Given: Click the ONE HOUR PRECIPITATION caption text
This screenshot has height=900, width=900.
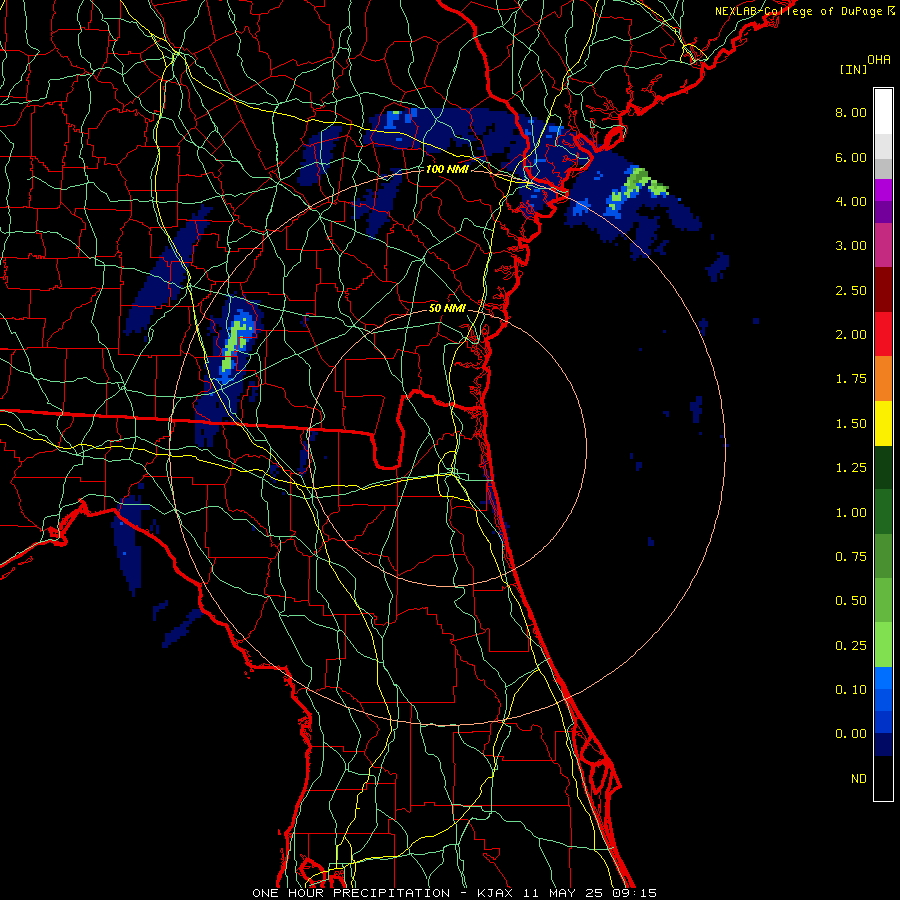Looking at the screenshot, I should pyautogui.click(x=351, y=893).
